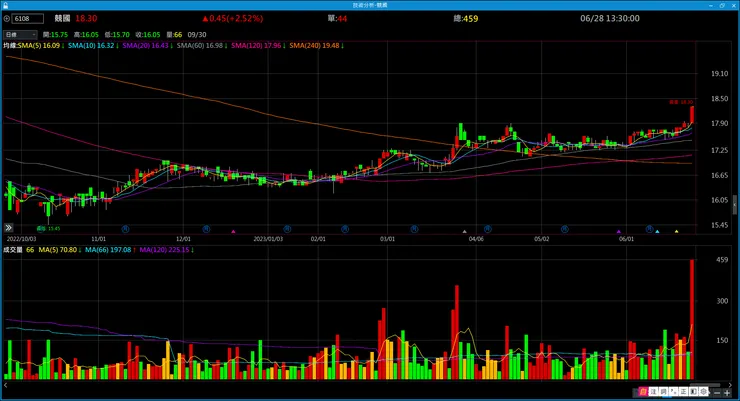This screenshot has height=401, width=740.
Task: Click the circular monthly marker after 02/01
Action: pos(345,229)
